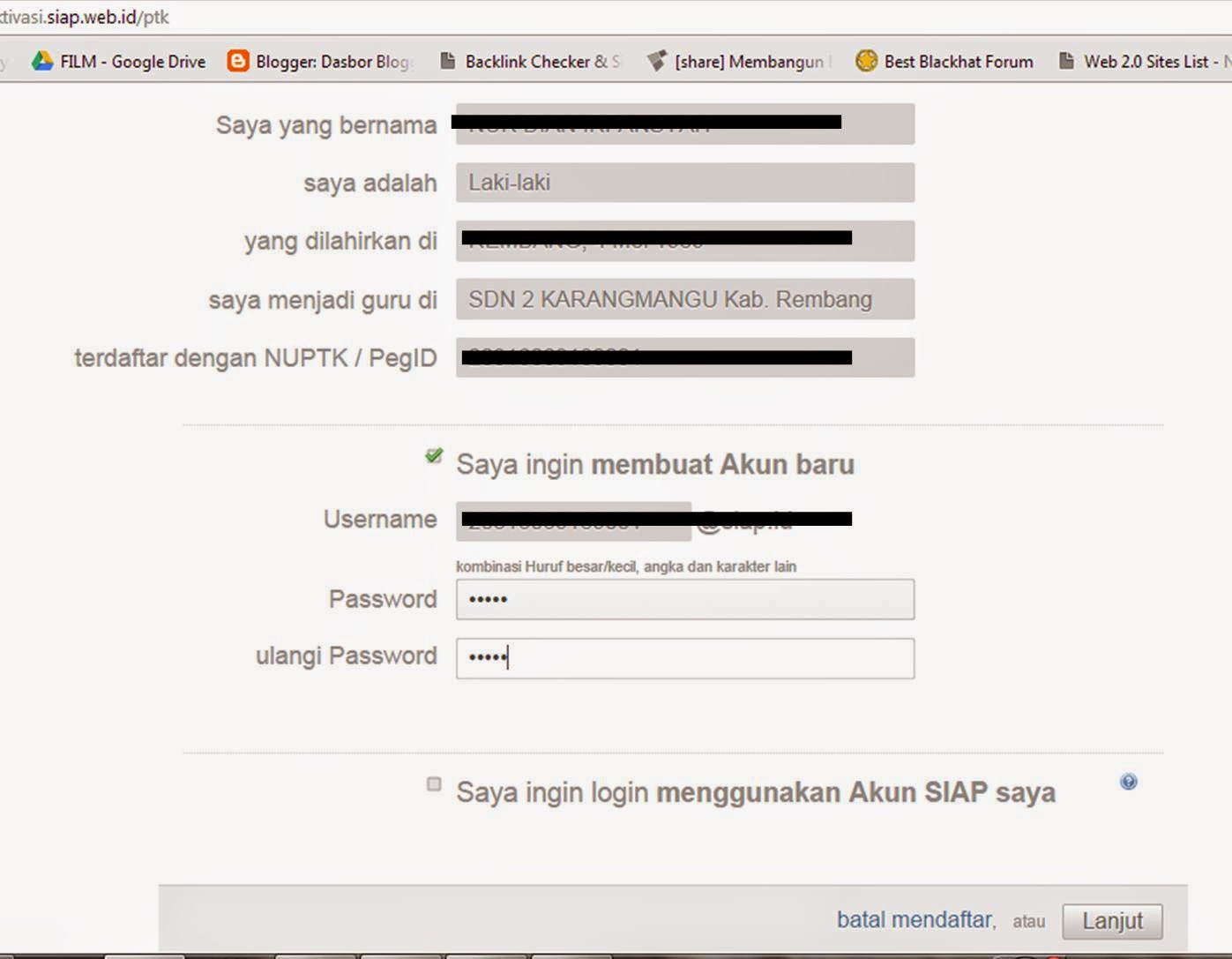The width and height of the screenshot is (1232, 959).
Task: Click the 'kombinasi Huruf besar/kecil' hint text
Action: [626, 566]
